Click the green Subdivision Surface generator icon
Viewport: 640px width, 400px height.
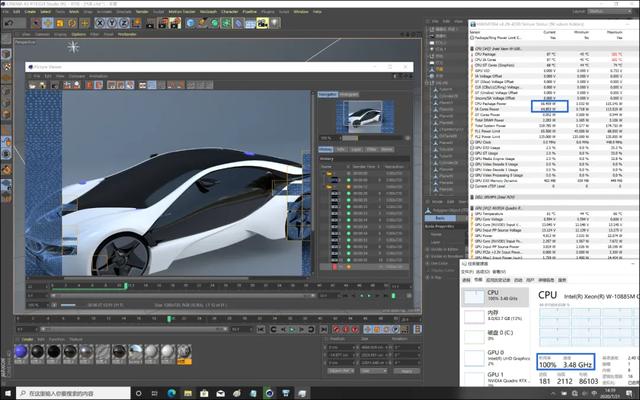214,23
